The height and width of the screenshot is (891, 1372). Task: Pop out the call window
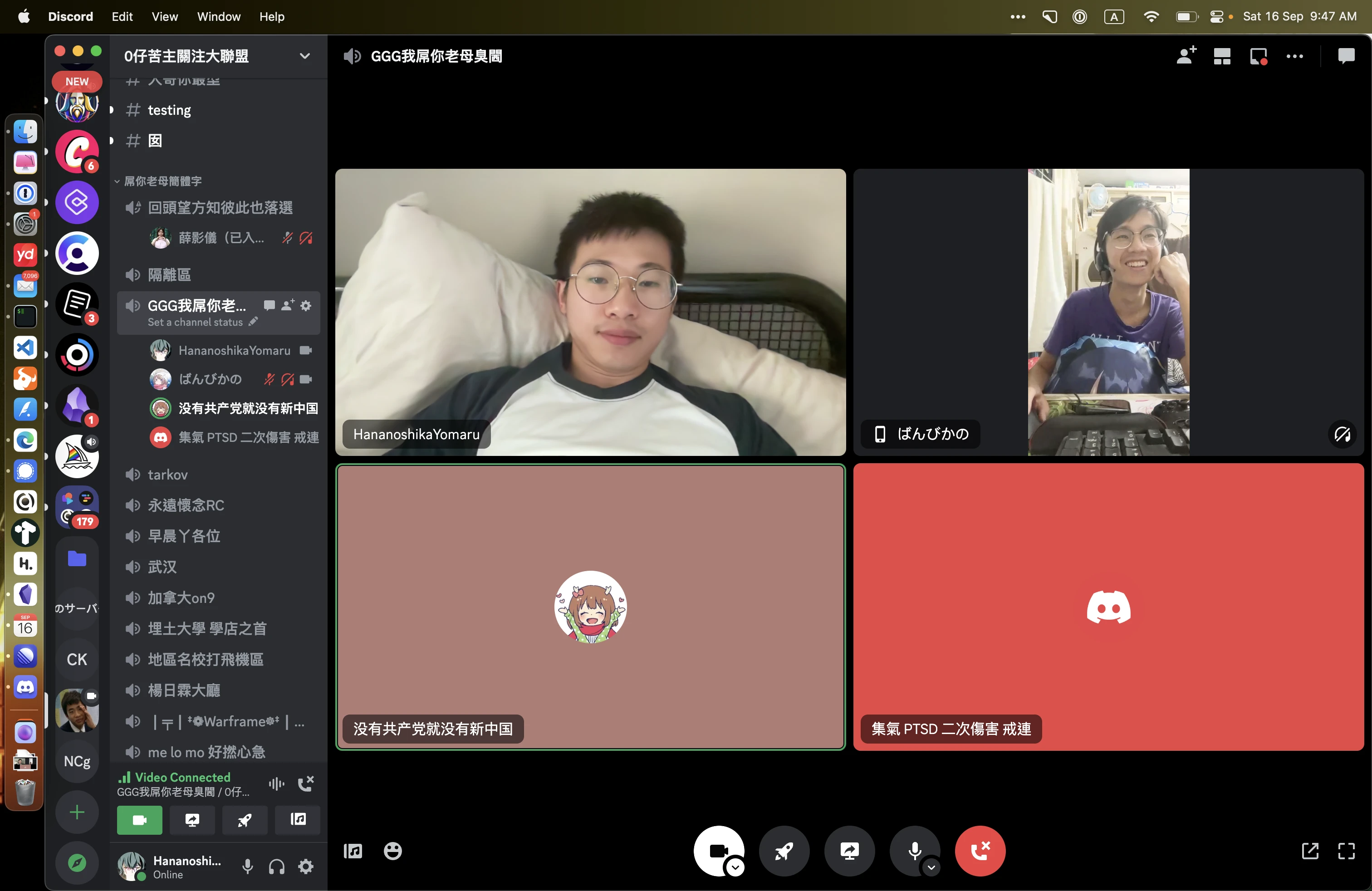1310,851
